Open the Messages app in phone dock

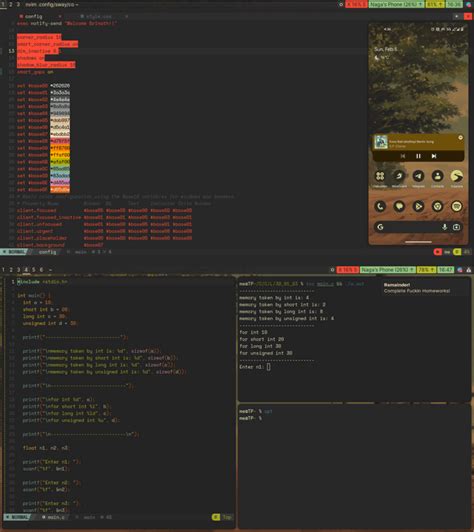click(x=399, y=206)
